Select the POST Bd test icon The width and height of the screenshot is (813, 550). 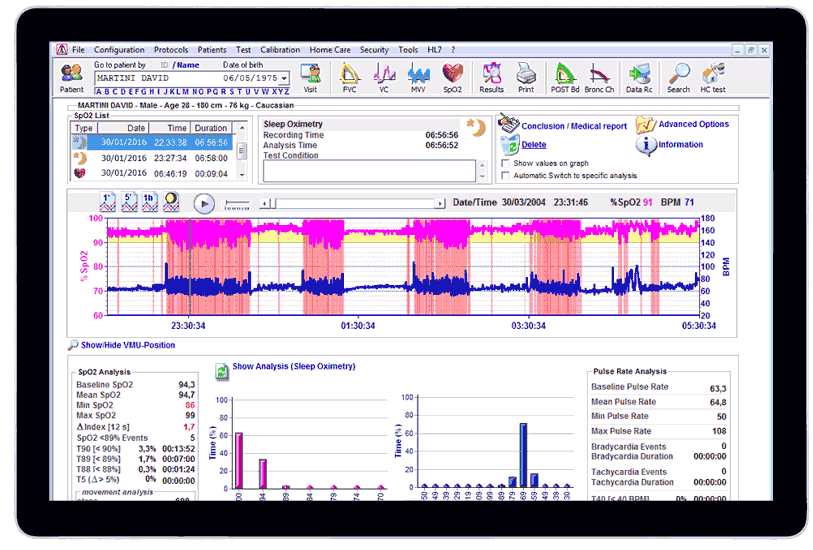pyautogui.click(x=565, y=78)
